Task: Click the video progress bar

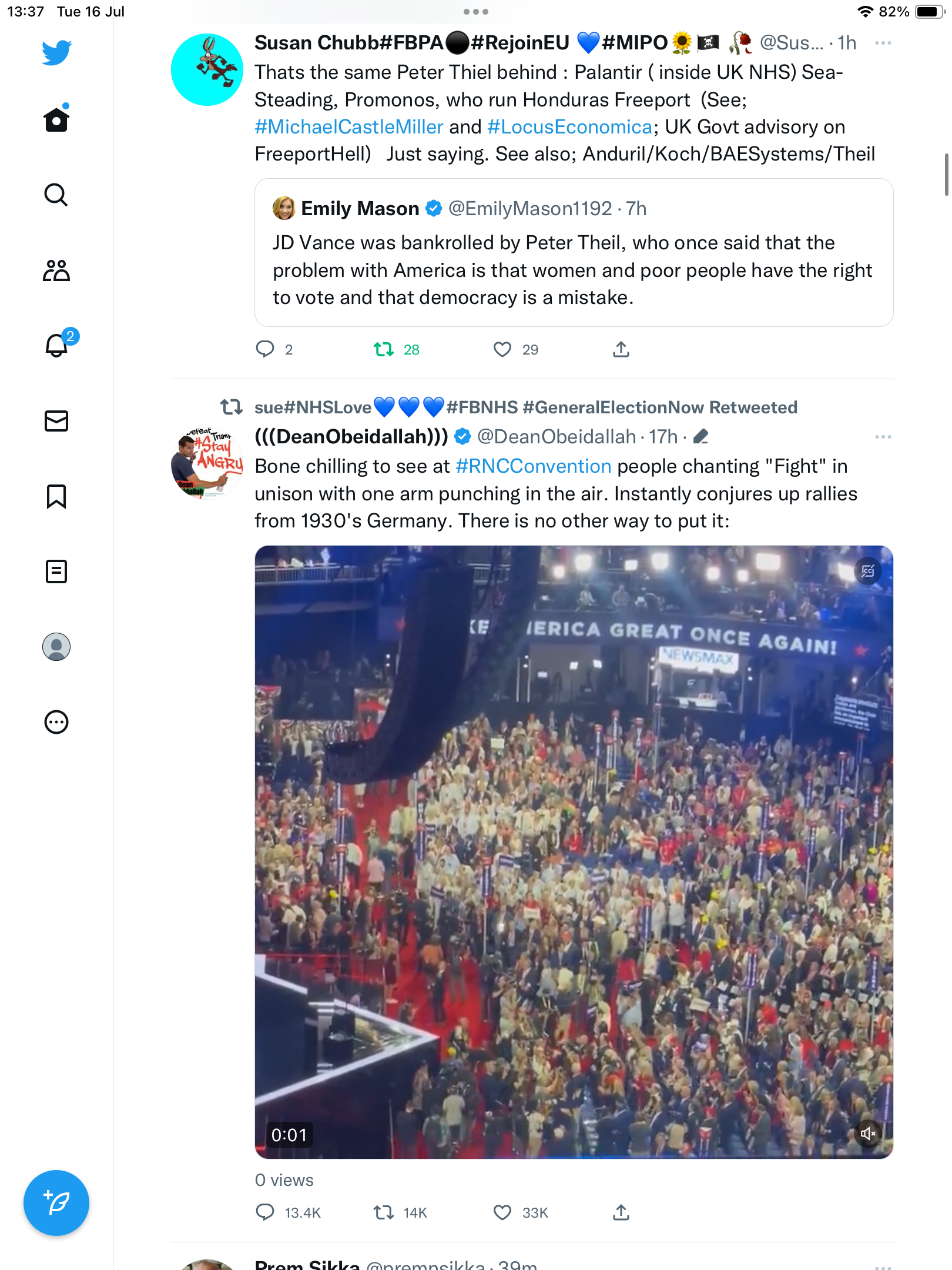Action: coord(574,1157)
